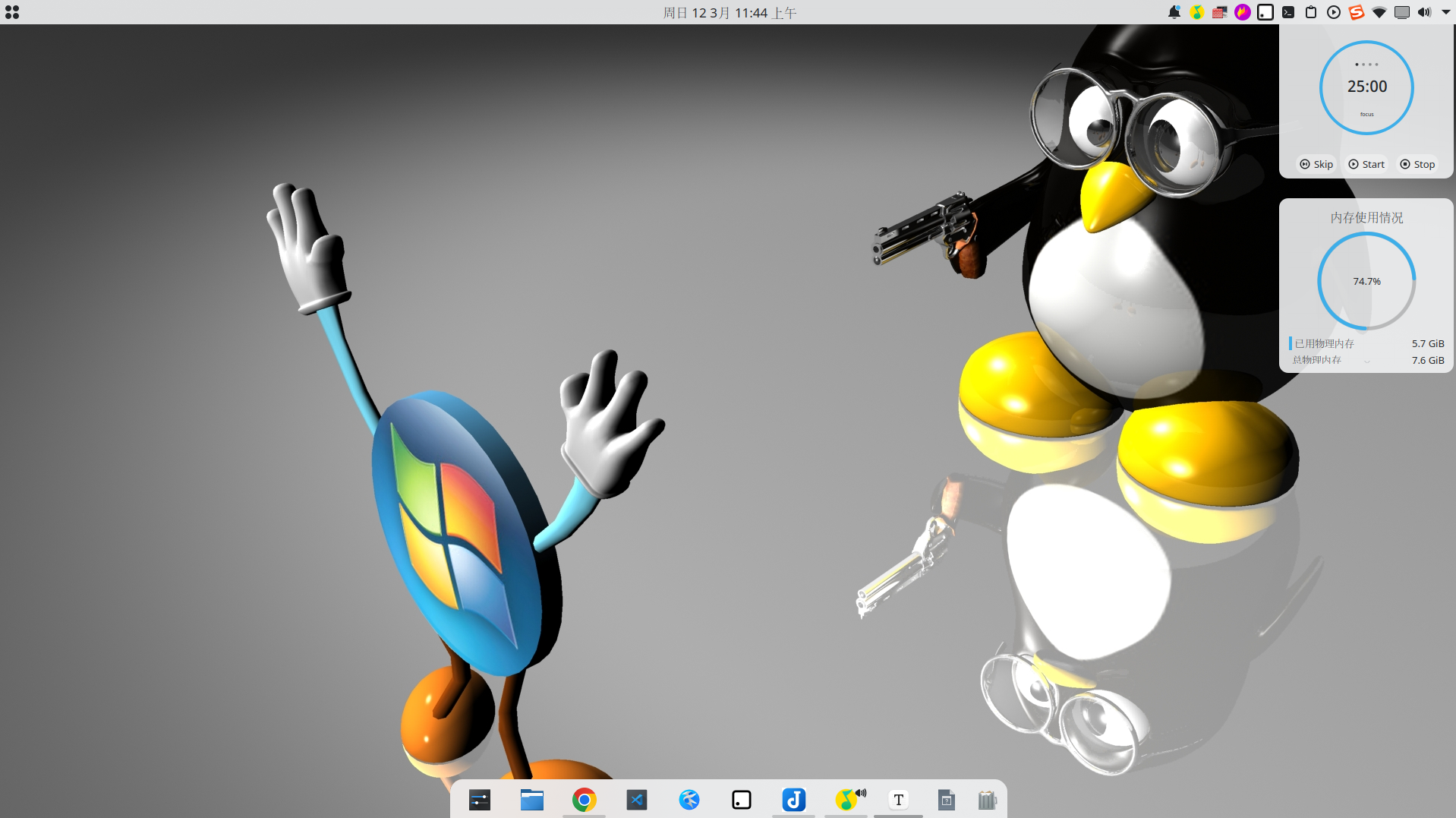Click the purple flame tray icon

(x=1243, y=12)
